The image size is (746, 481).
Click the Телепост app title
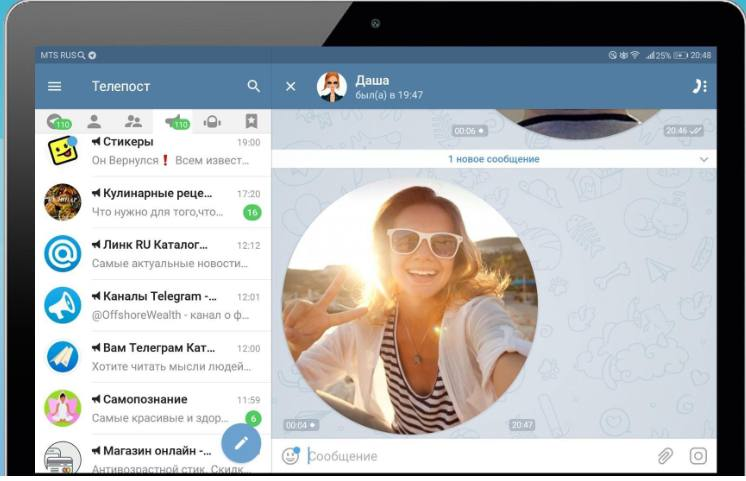point(121,86)
